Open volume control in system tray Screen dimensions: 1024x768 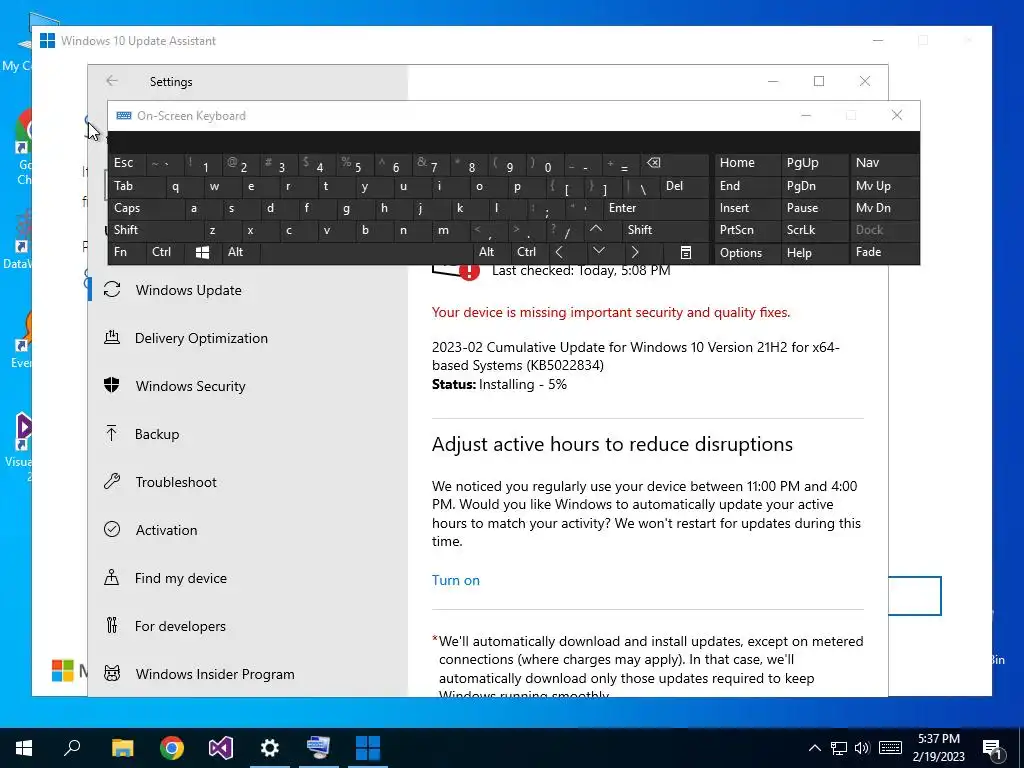pyautogui.click(x=862, y=748)
